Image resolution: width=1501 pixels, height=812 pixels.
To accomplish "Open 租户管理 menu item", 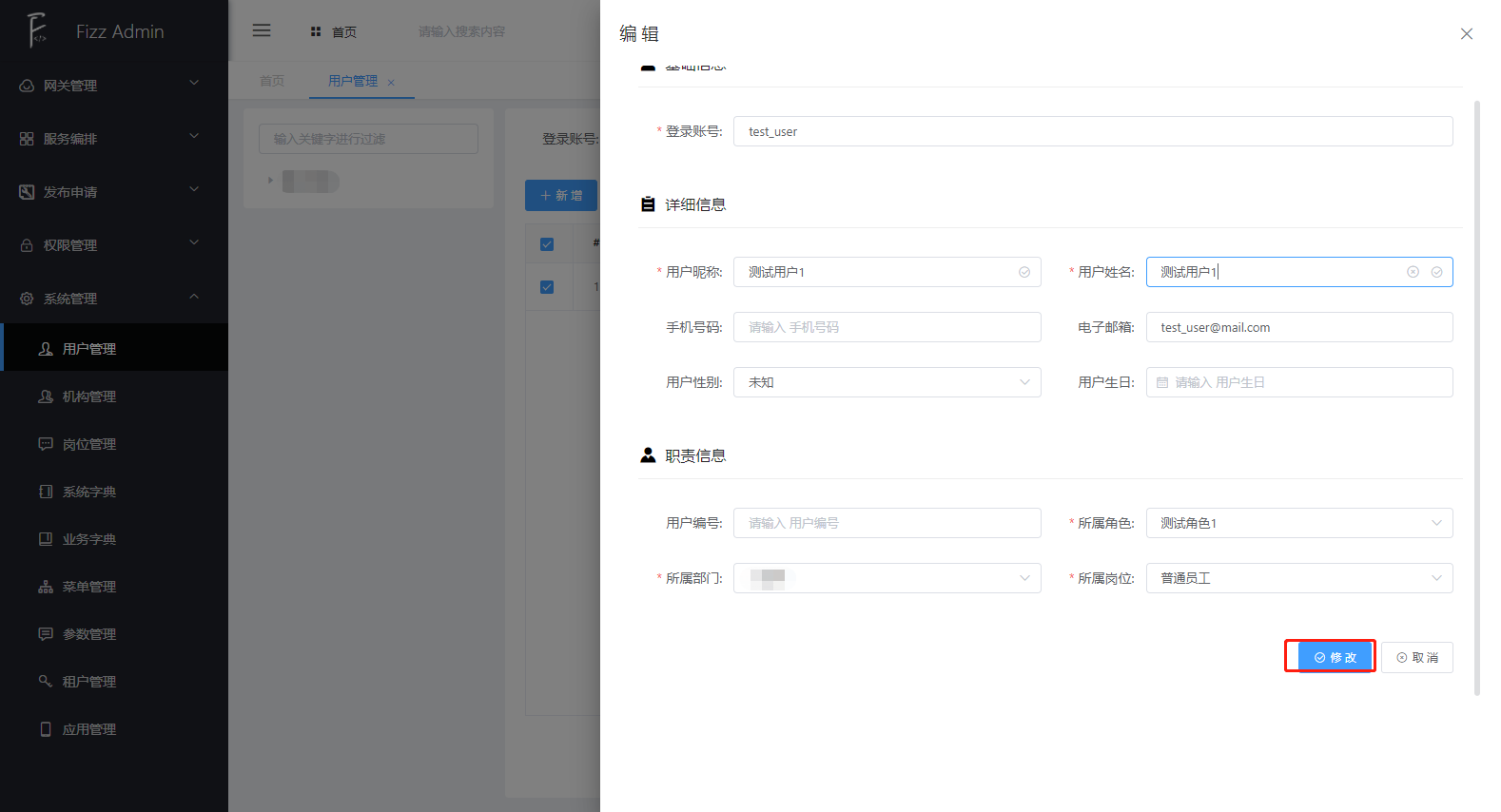I will click(114, 682).
